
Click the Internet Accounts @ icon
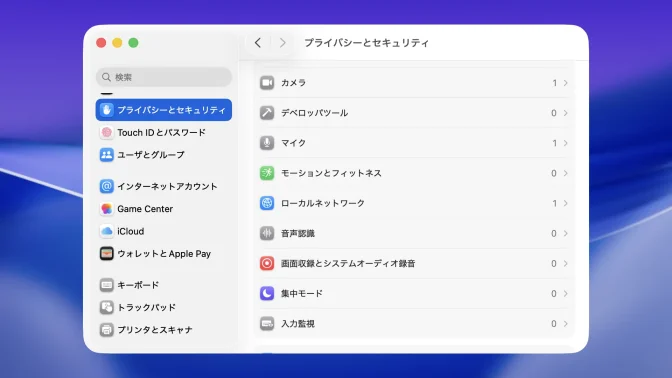107,186
